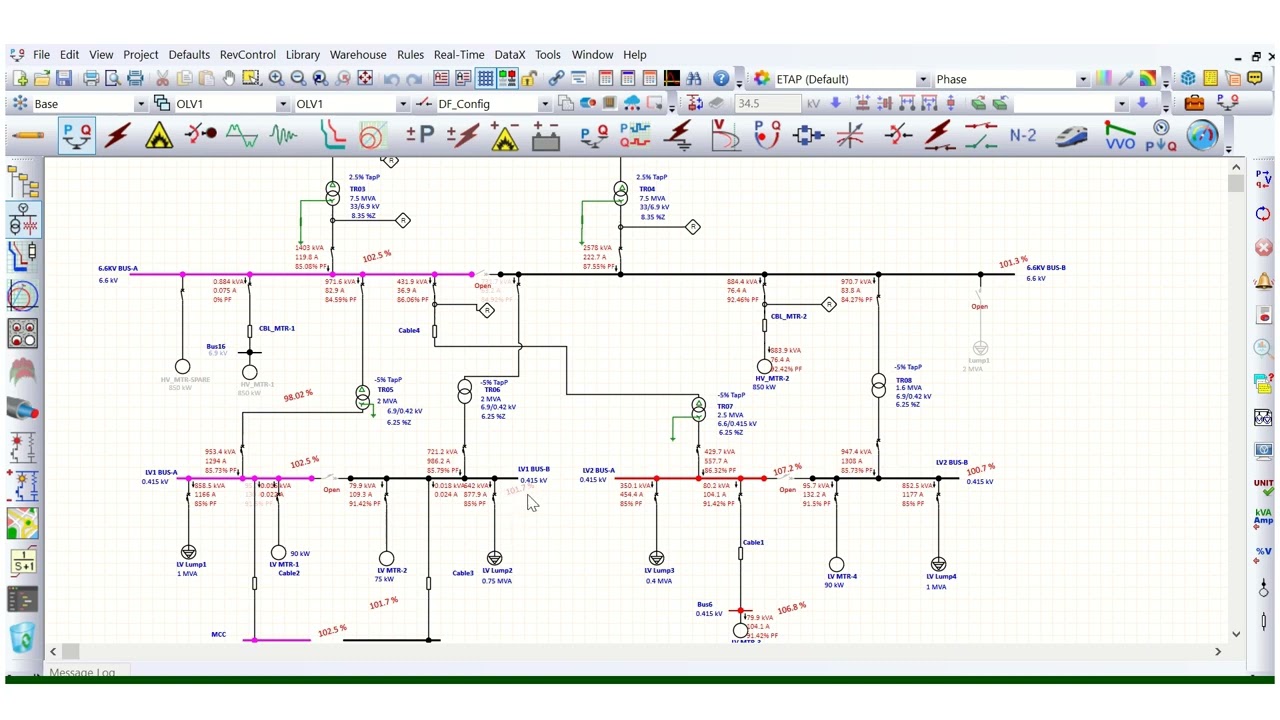
Task: Click the horizontal scrollbar right arrow
Action: [1217, 651]
